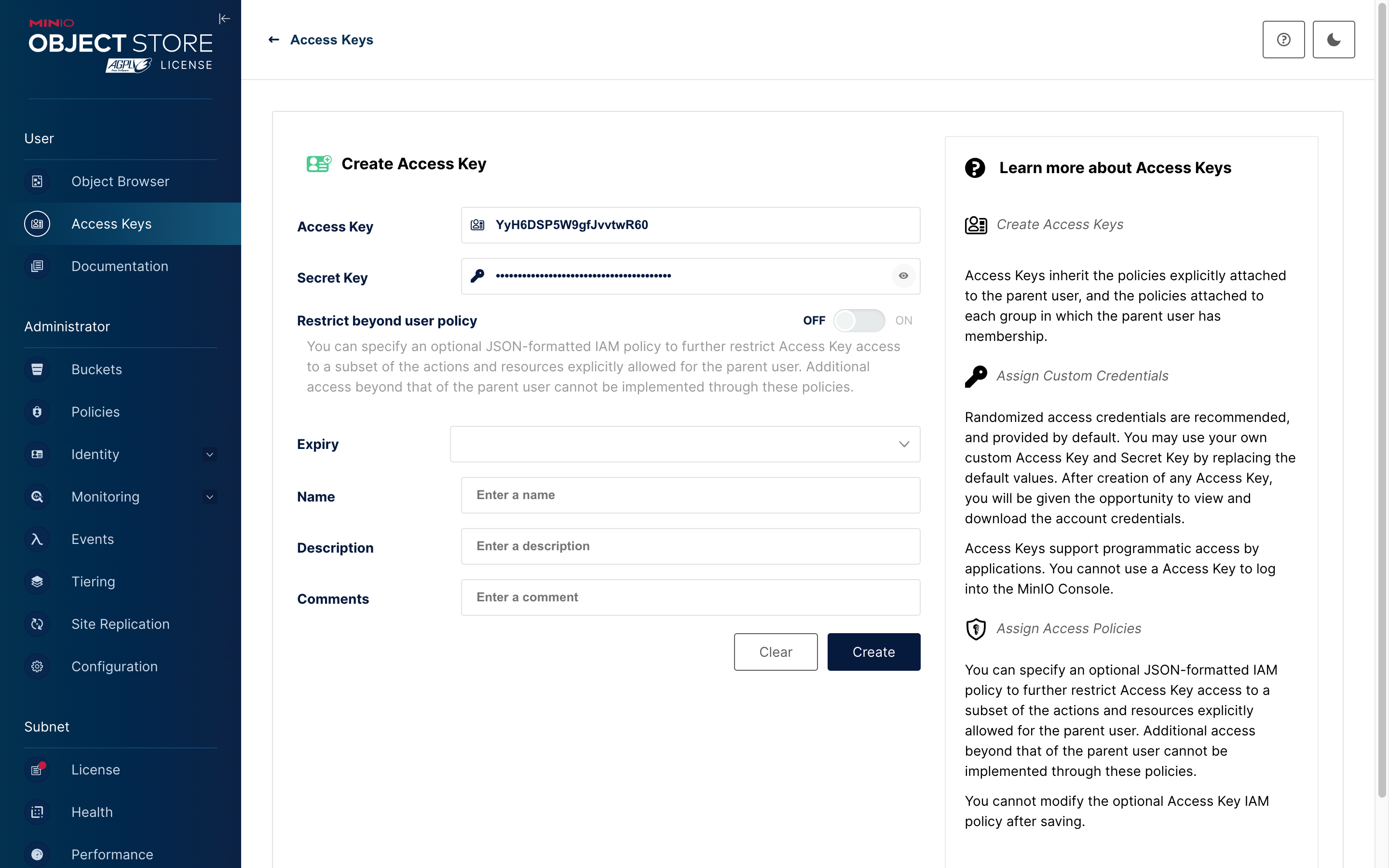Screen dimensions: 1389x868
Task: Expand the Identity menu chevron
Action: (210, 455)
